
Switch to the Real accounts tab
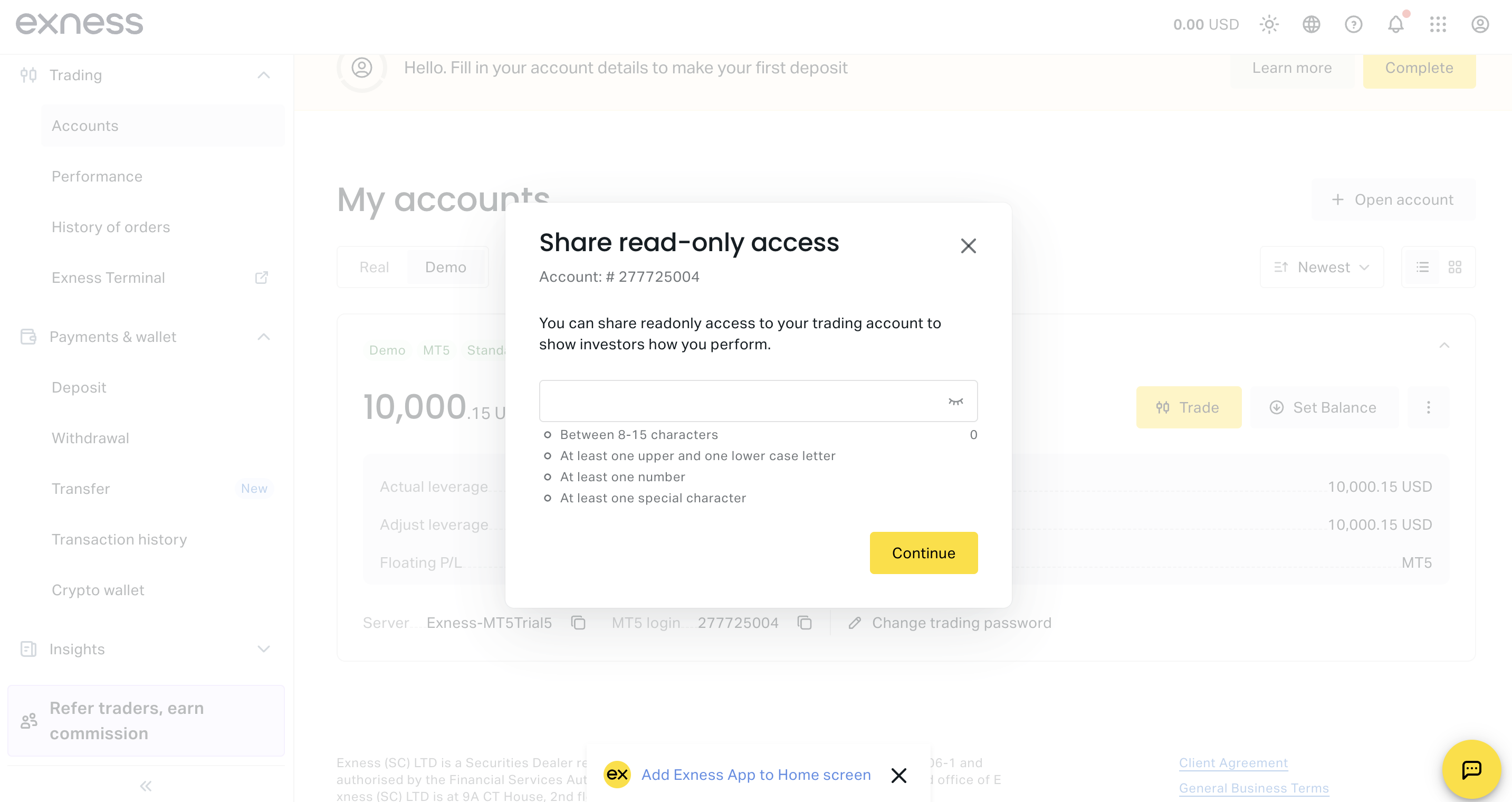click(374, 267)
